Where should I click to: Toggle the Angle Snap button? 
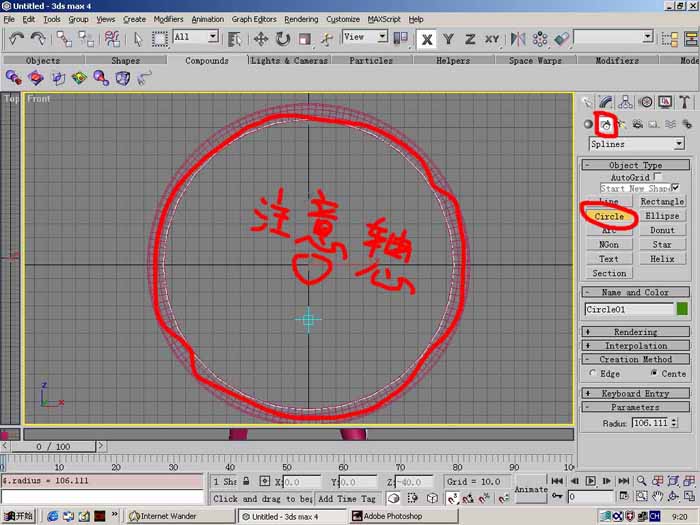coord(468,498)
